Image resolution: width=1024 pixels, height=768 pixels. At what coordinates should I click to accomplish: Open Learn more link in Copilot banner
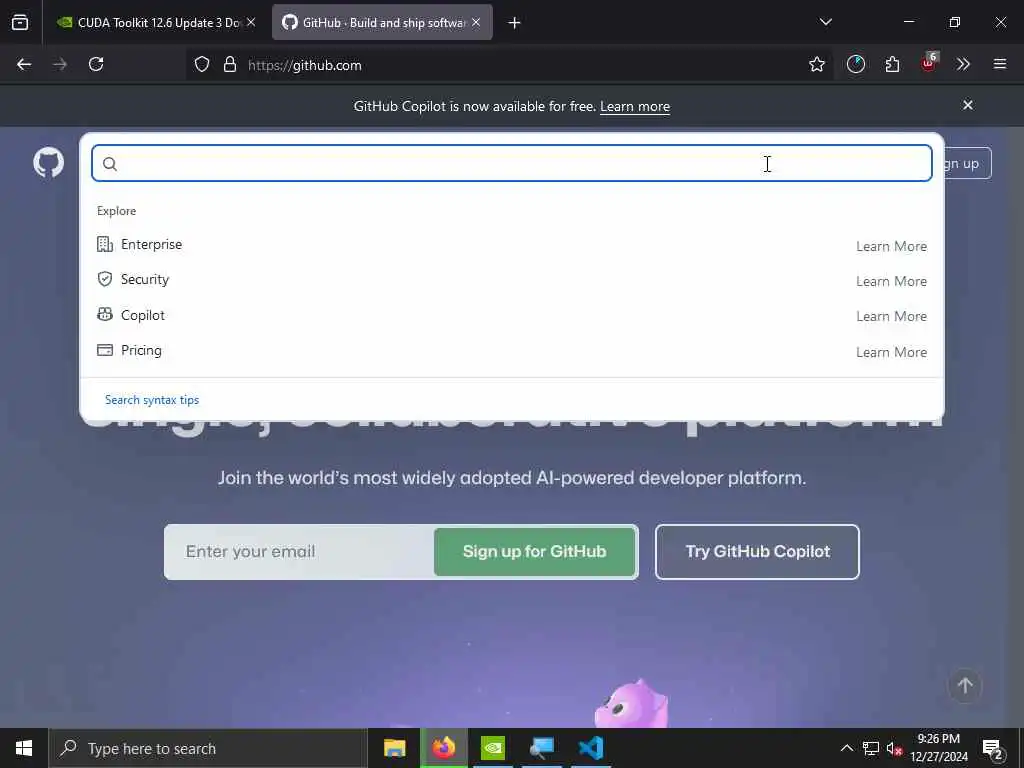635,106
